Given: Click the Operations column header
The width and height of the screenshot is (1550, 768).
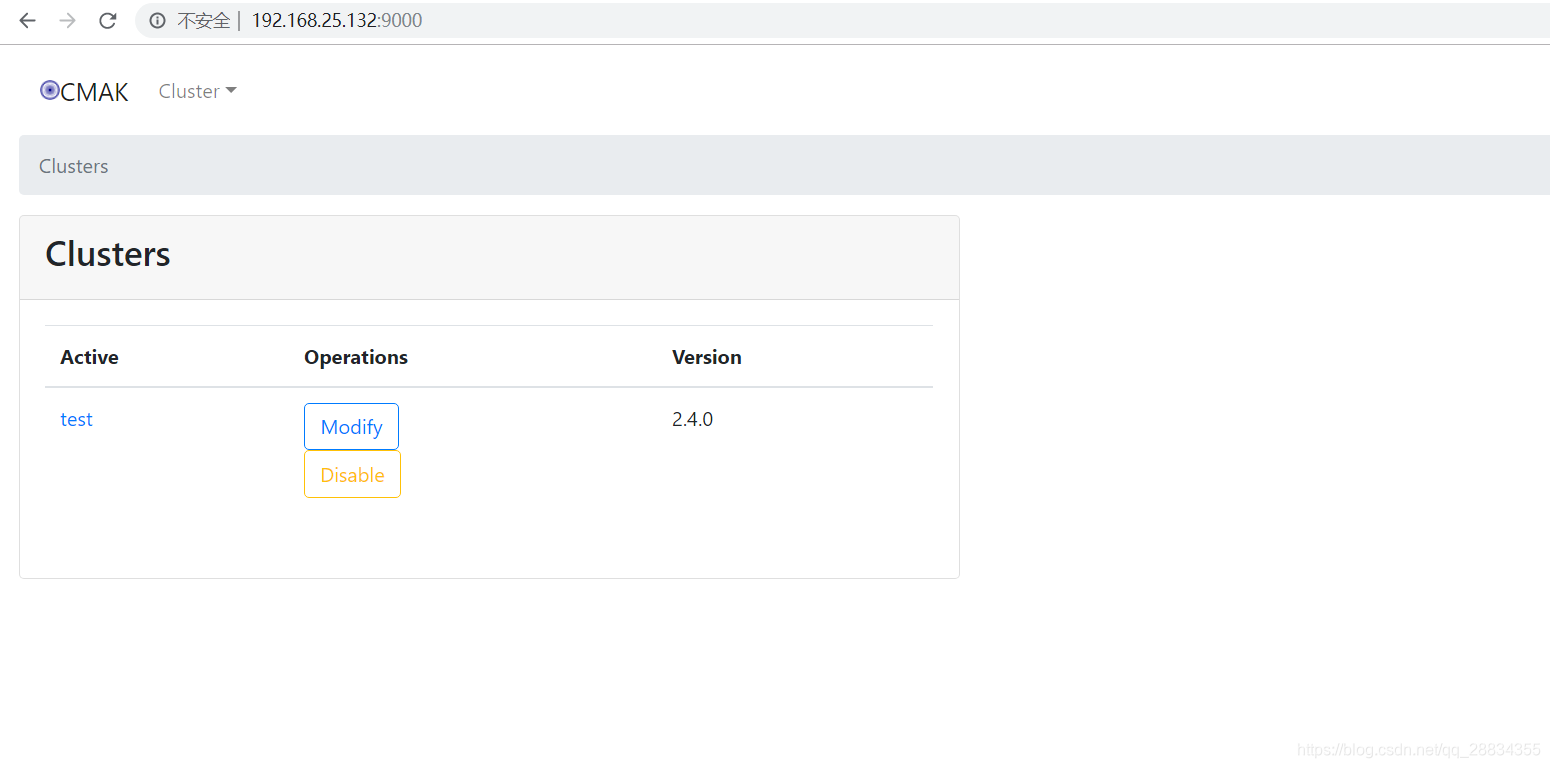Looking at the screenshot, I should [x=356, y=357].
